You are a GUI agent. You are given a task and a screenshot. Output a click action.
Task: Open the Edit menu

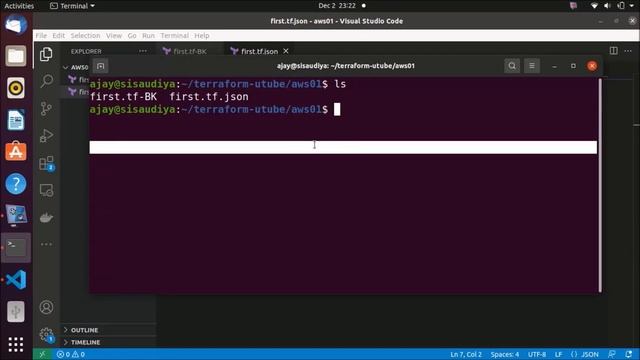59,36
